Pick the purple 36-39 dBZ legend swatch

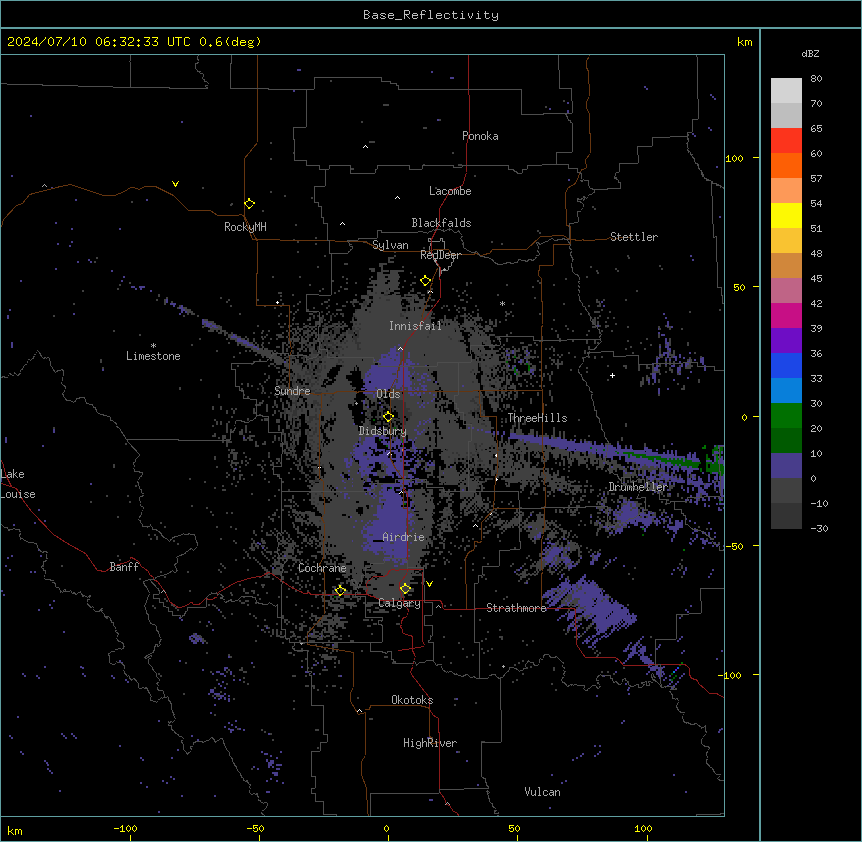click(x=786, y=341)
